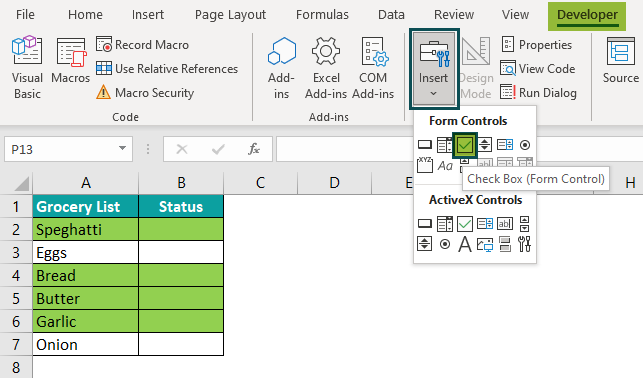Select the Developer tab
Viewport: 643px width, 378px height.
coord(587,16)
